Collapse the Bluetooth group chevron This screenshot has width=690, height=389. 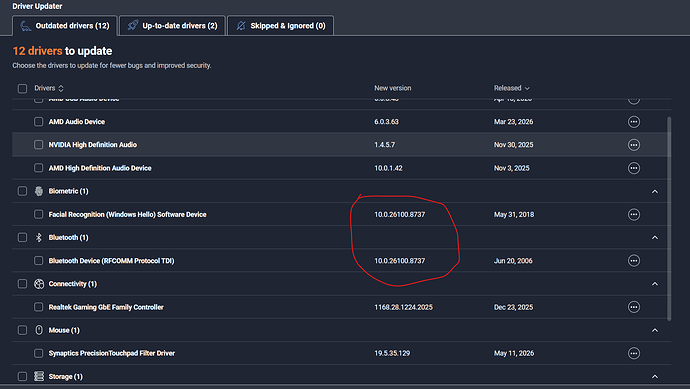pos(655,238)
